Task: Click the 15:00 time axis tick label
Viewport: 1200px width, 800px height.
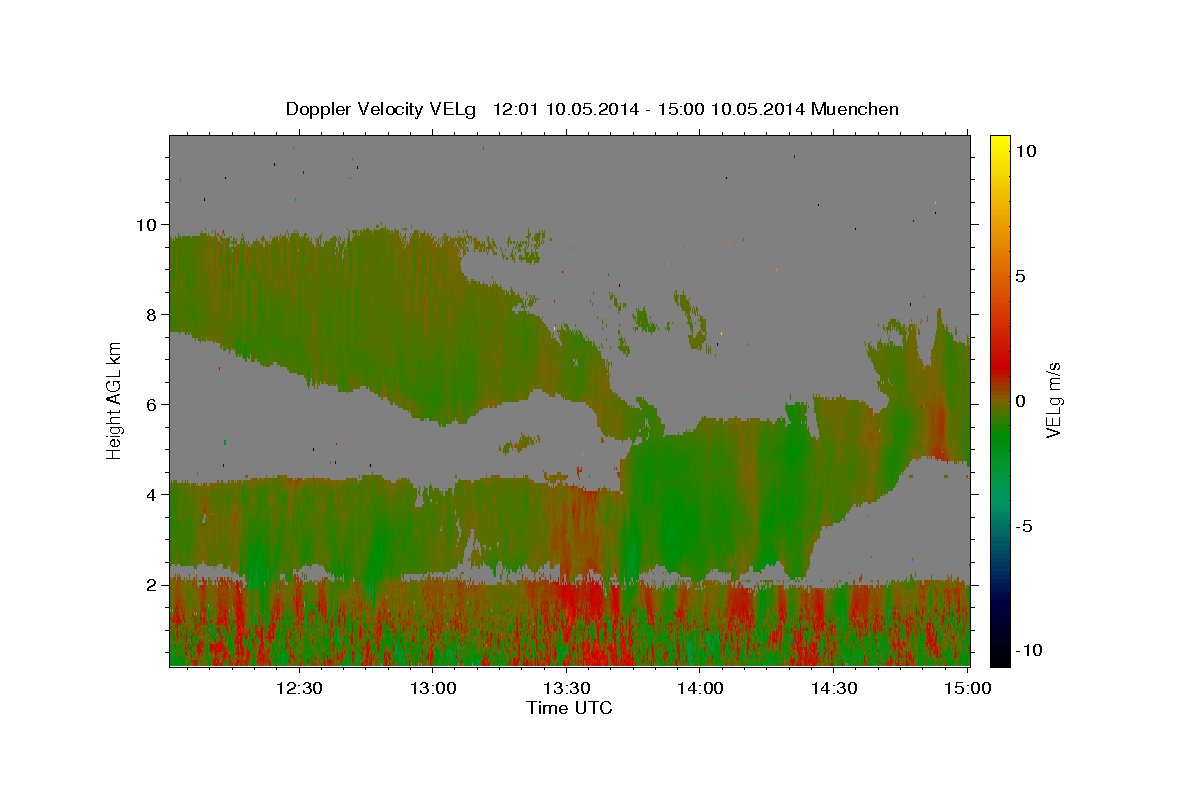Action: (967, 689)
